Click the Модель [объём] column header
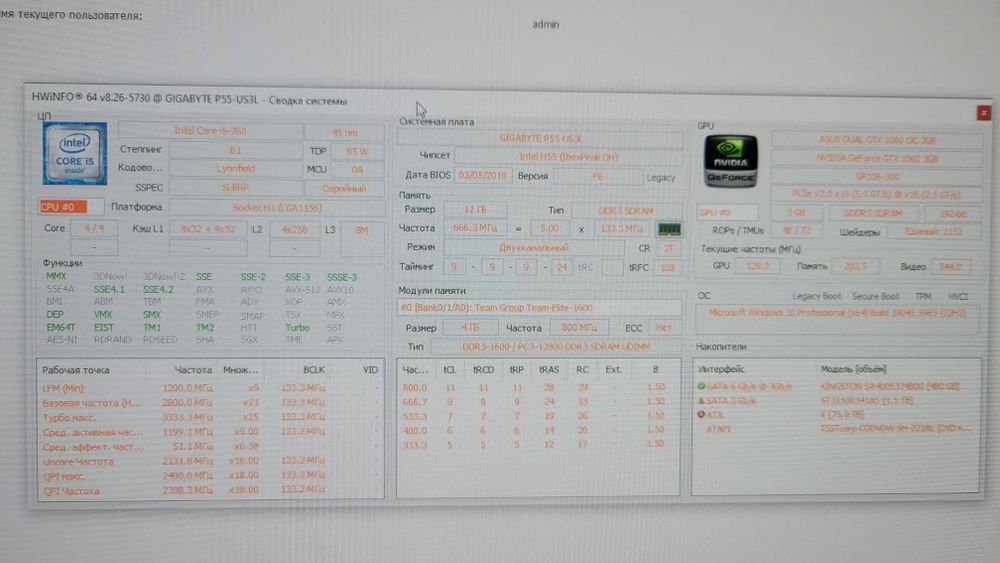This screenshot has width=1000, height=563. click(853, 369)
